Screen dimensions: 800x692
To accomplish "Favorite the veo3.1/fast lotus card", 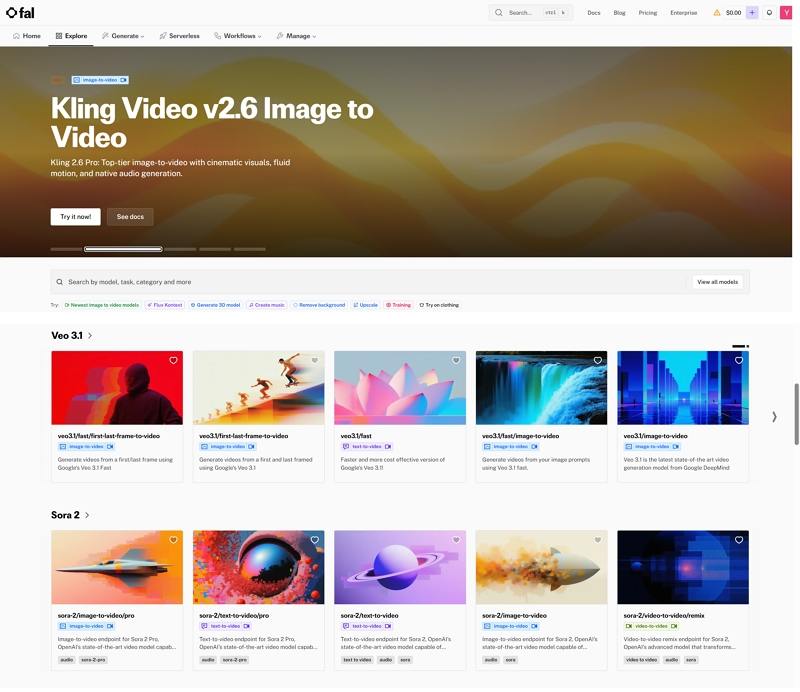I will point(456,360).
